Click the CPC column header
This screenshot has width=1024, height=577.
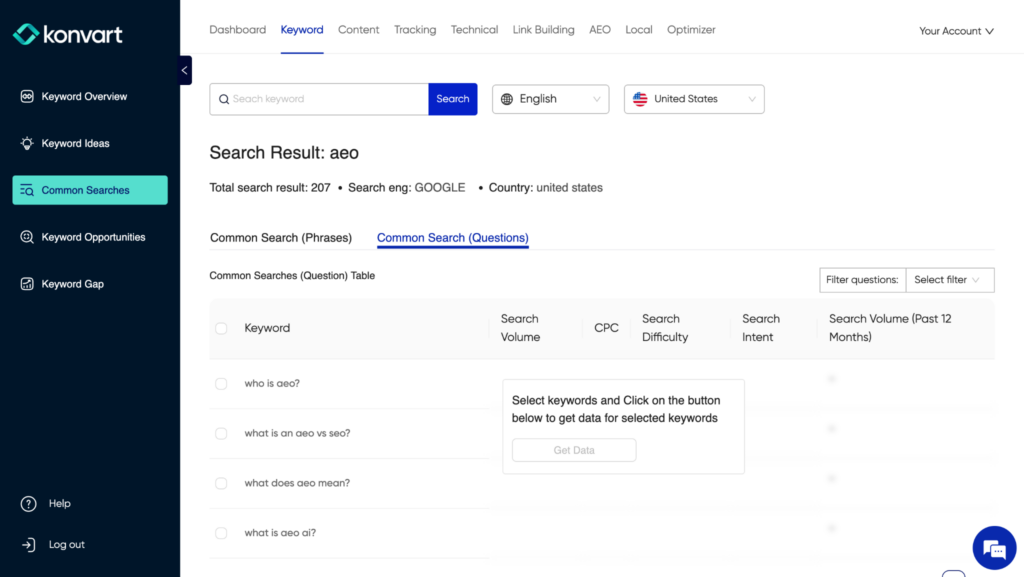[x=606, y=328]
